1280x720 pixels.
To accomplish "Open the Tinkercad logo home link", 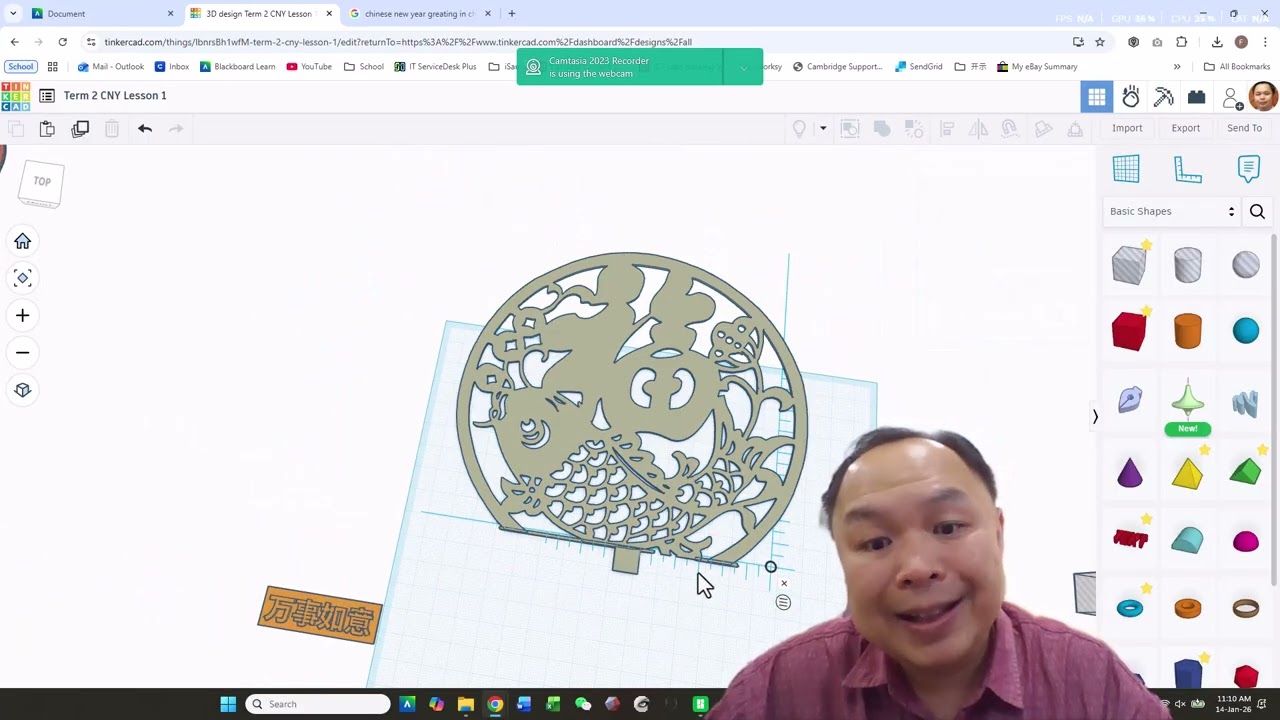I will tap(15, 96).
